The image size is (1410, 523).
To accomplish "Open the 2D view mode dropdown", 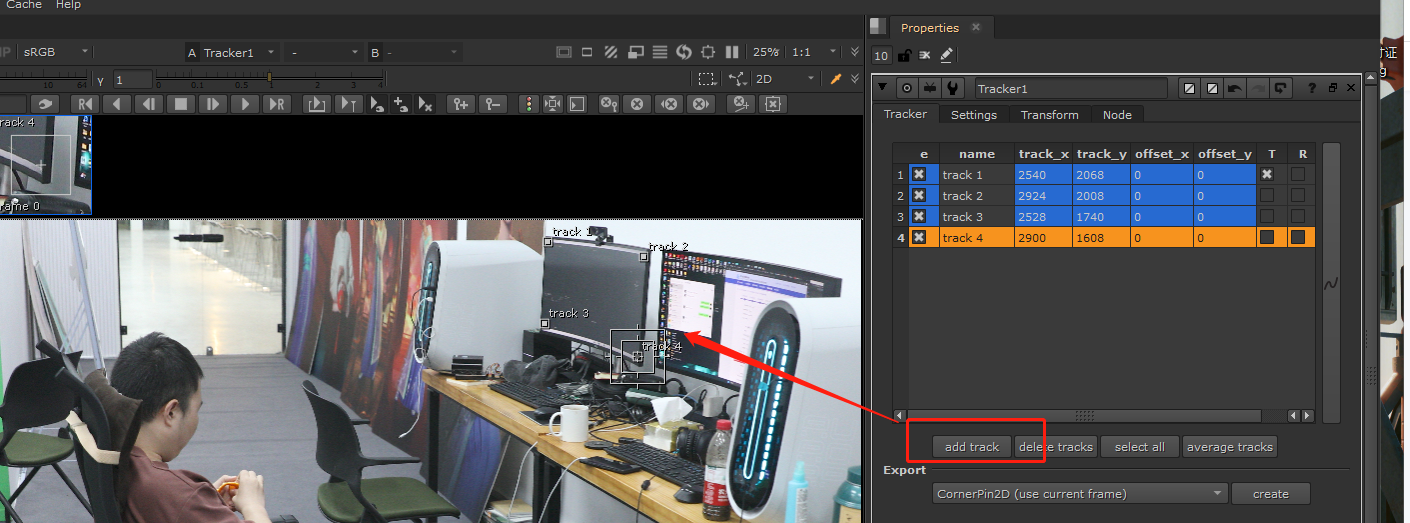I will click(785, 79).
